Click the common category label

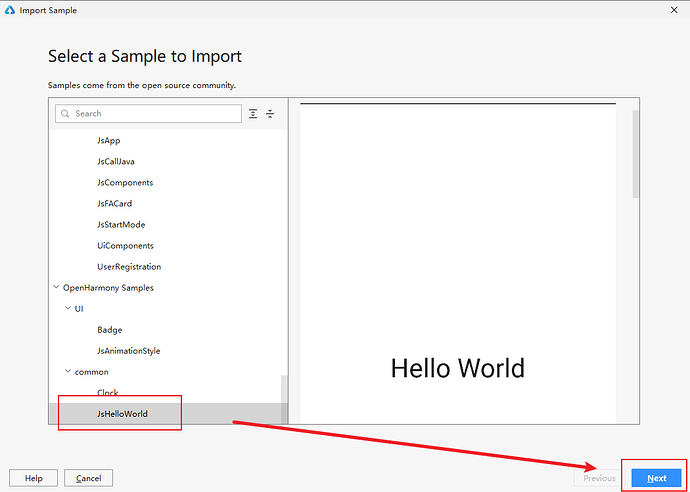[x=92, y=372]
